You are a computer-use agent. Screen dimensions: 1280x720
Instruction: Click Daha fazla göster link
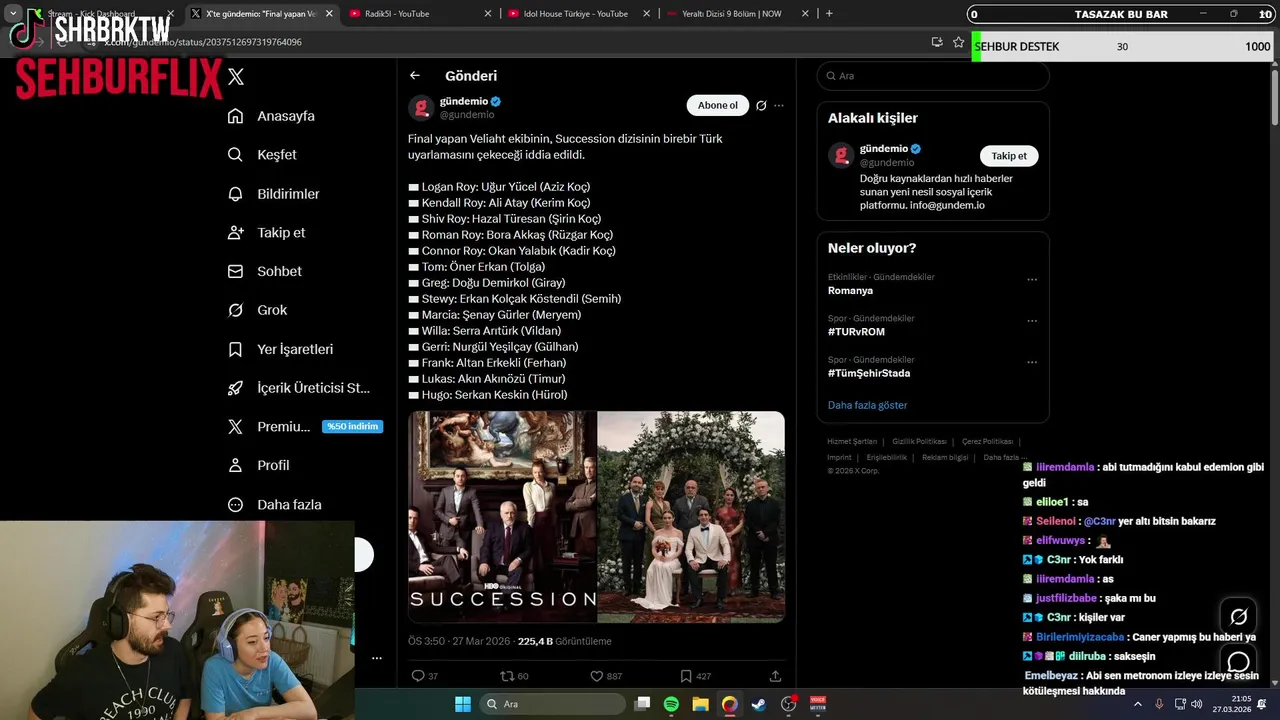click(867, 405)
